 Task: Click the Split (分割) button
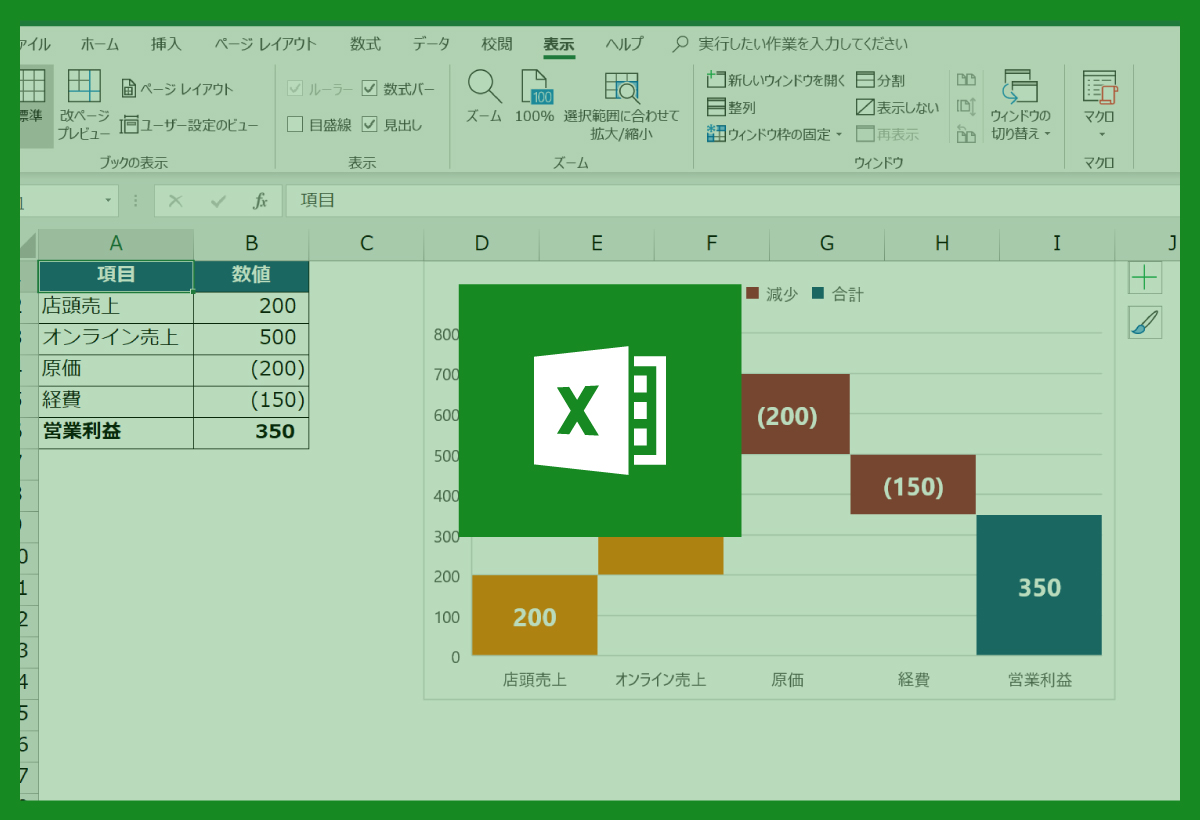[880, 80]
